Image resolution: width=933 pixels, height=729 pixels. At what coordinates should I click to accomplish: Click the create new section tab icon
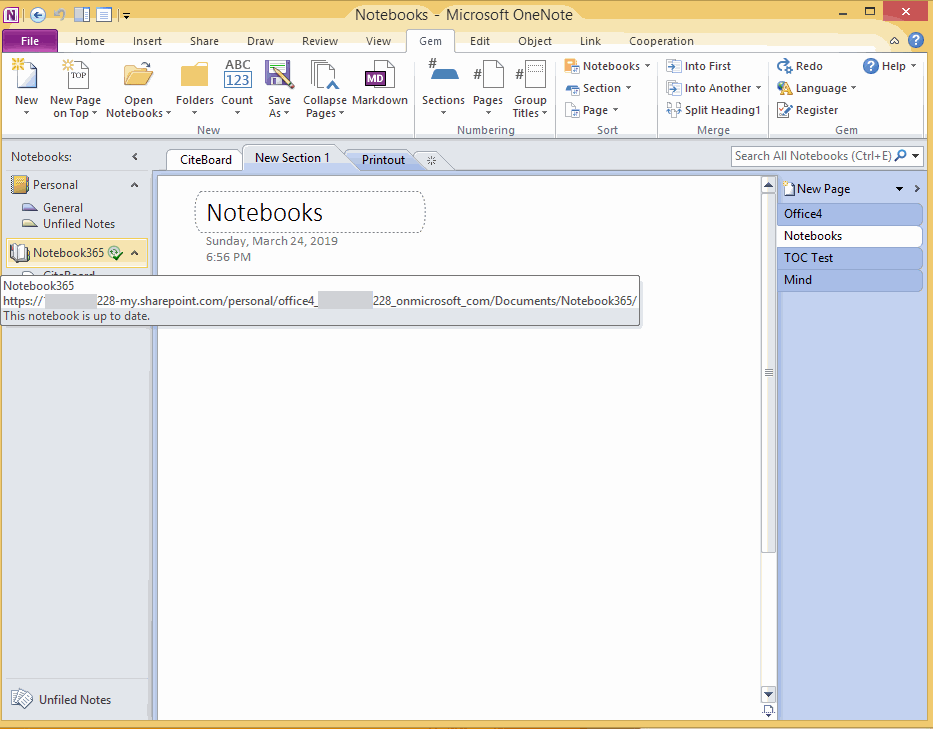click(431, 160)
